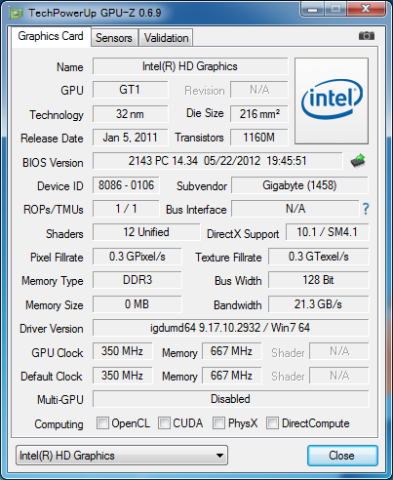Image resolution: width=393 pixels, height=480 pixels.
Task: Open the Intel(R) HD Graphics dropdown
Action: click(122, 455)
